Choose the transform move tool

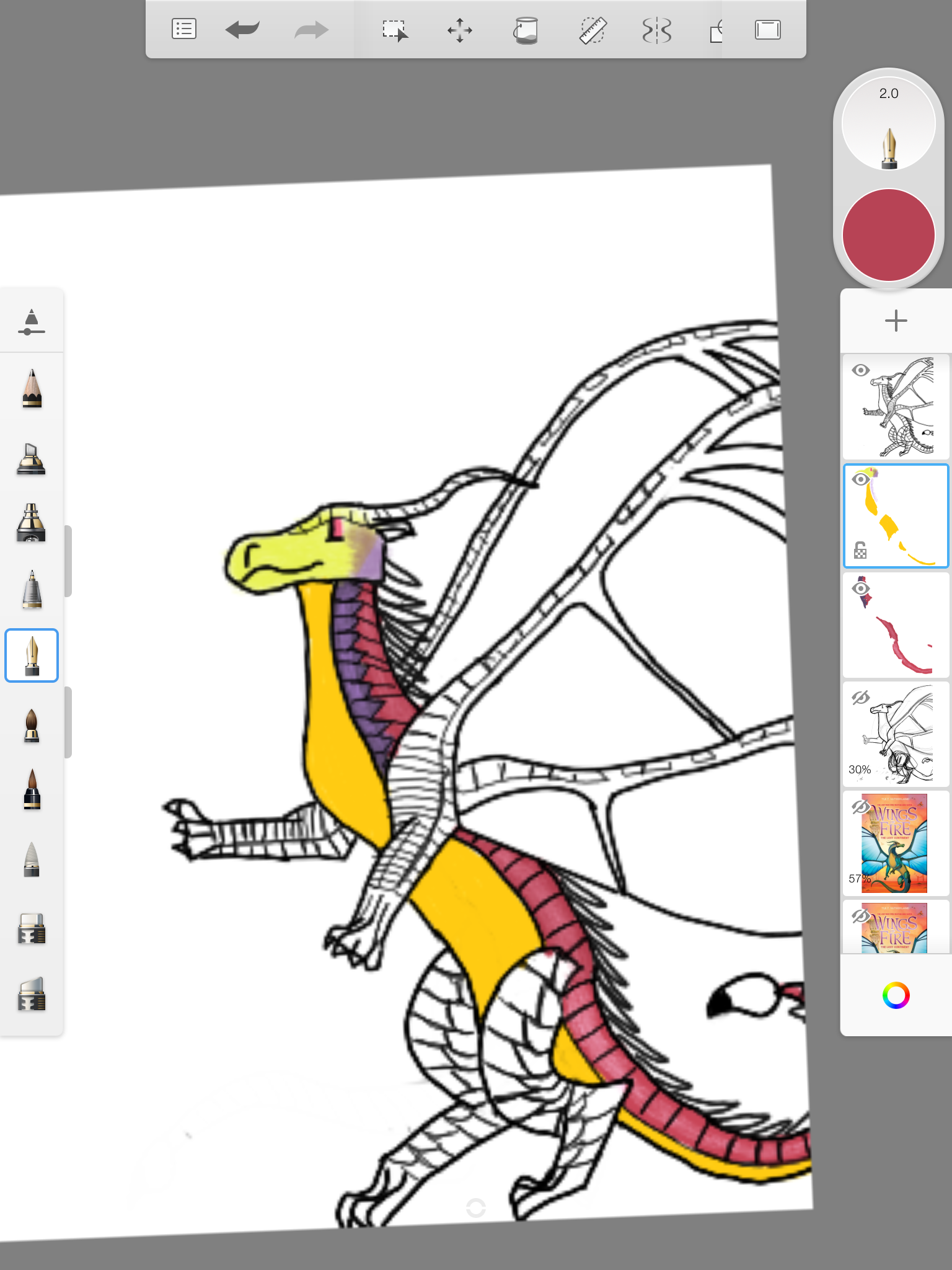point(460,30)
